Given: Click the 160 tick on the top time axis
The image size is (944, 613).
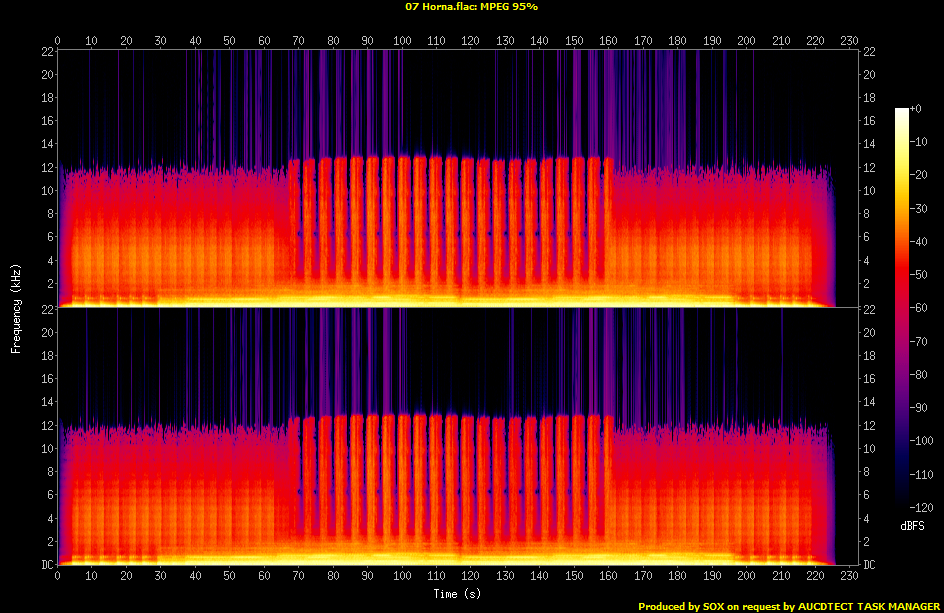Looking at the screenshot, I should point(609,41).
